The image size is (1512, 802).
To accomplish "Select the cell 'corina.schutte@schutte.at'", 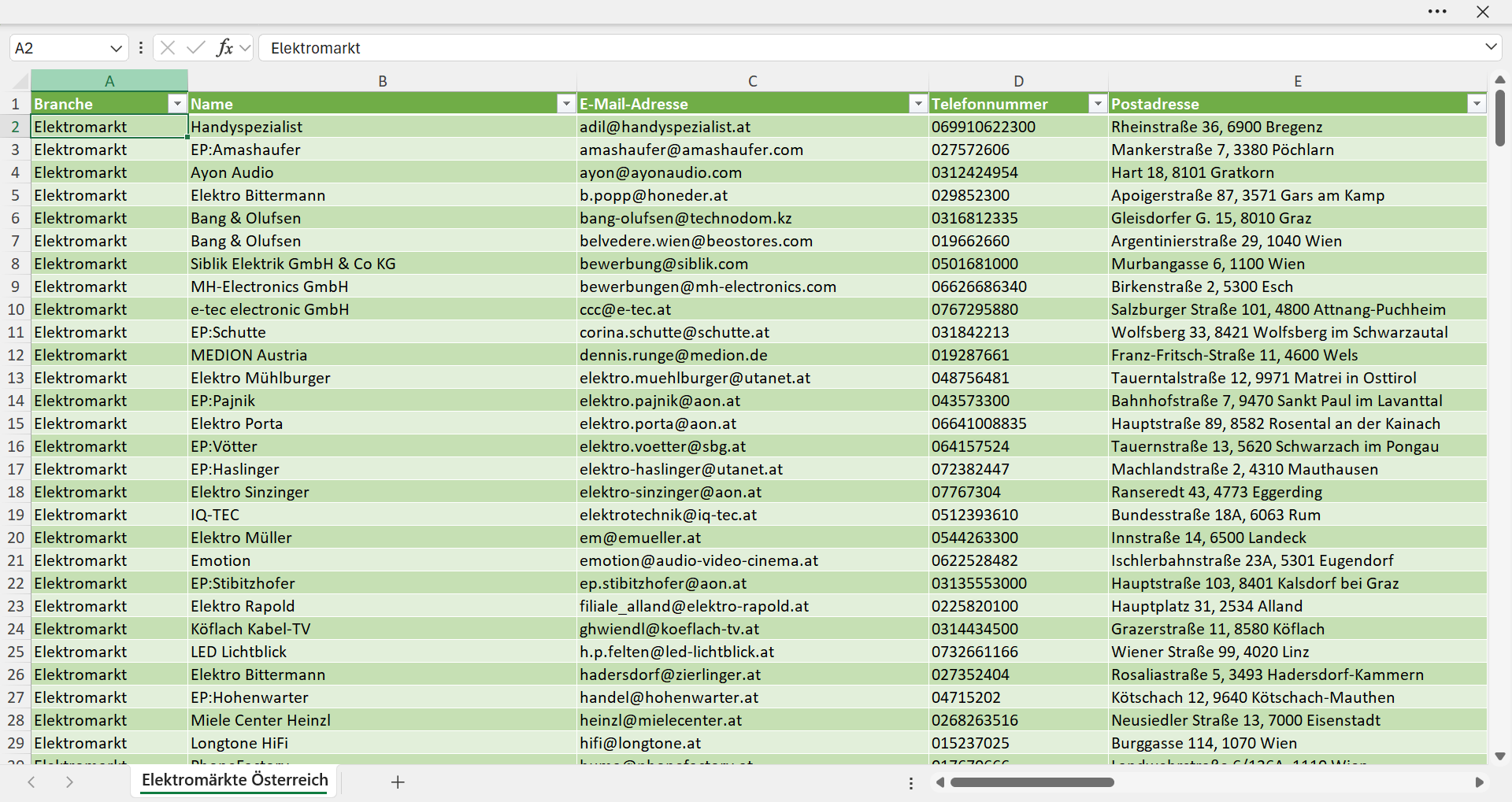I will (753, 332).
